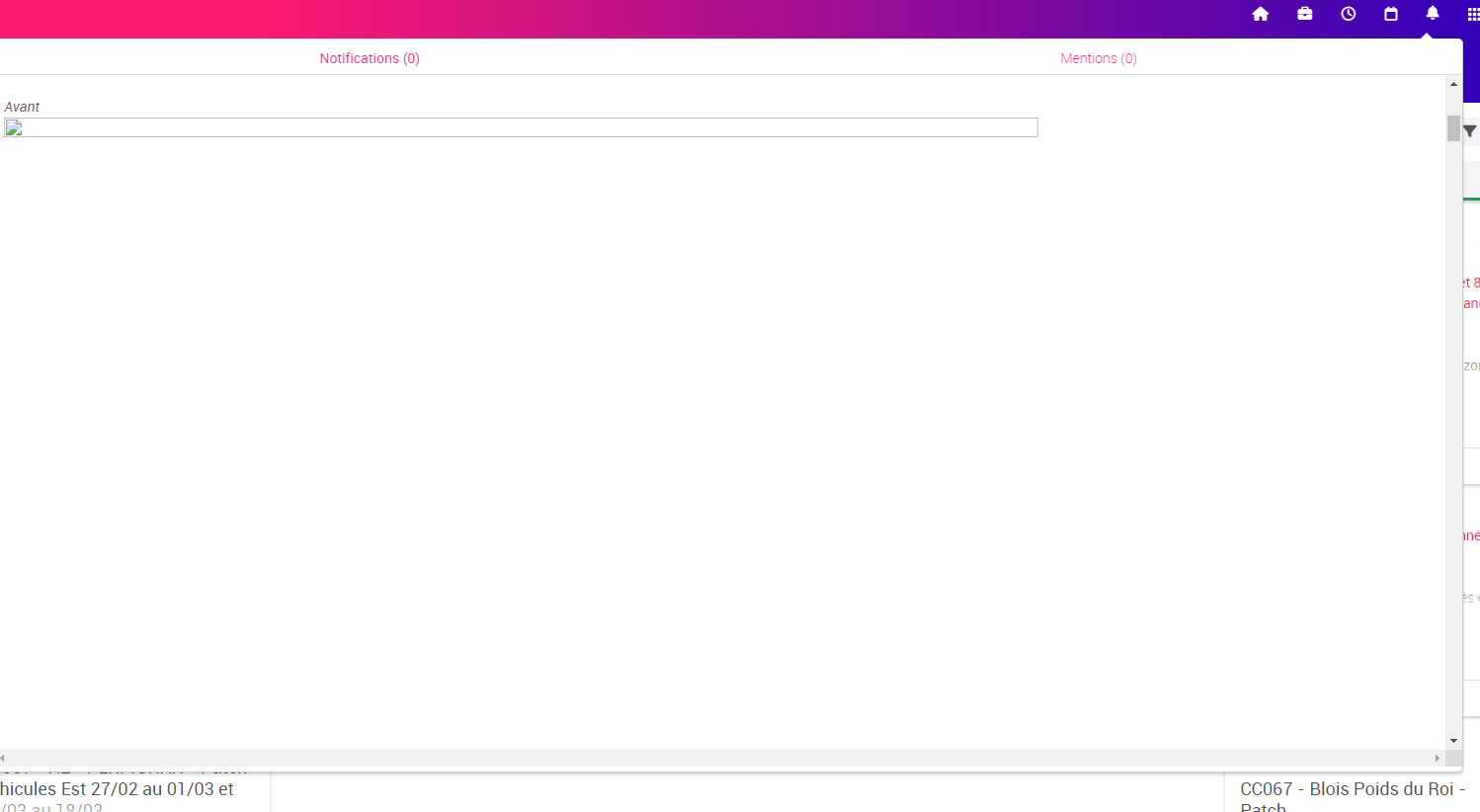This screenshot has height=812, width=1480.
Task: Click the scroll-down arrow of the panel
Action: pos(1453,740)
